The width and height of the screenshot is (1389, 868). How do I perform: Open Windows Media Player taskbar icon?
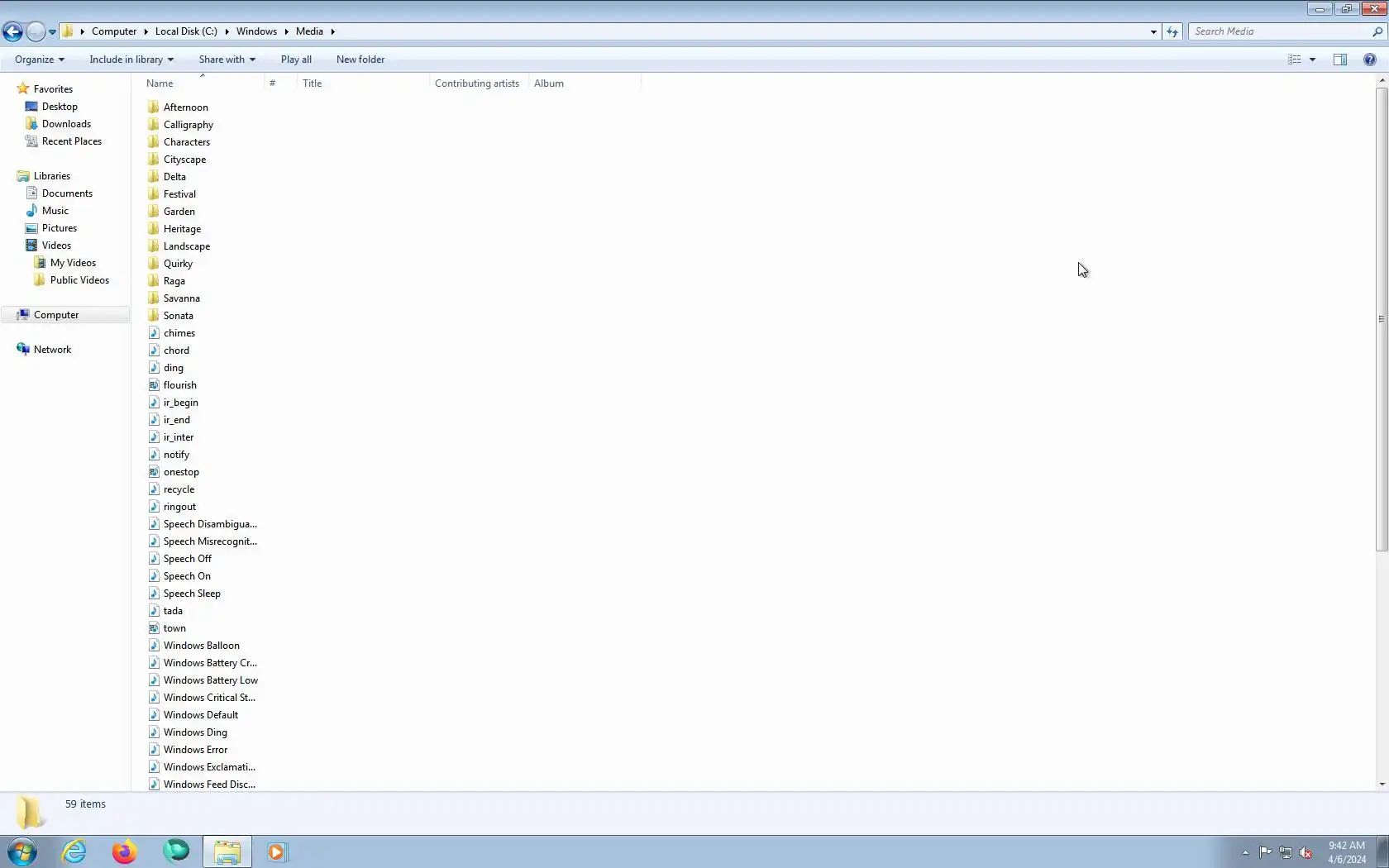click(277, 851)
